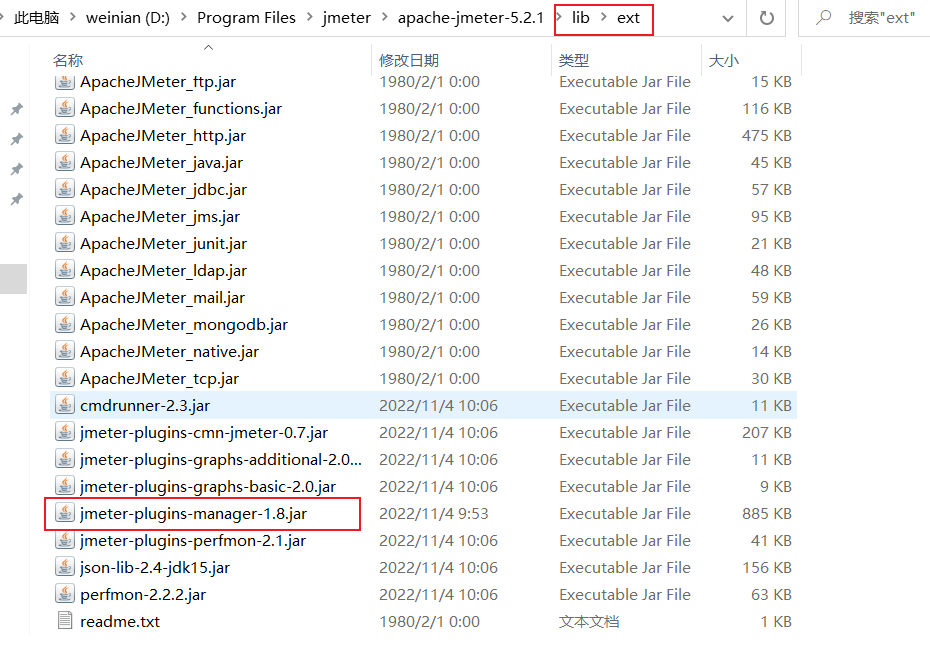Screen dimensions: 930x654
Task: Click the ApacheJMeter_http.jar file icon
Action: tap(65, 136)
